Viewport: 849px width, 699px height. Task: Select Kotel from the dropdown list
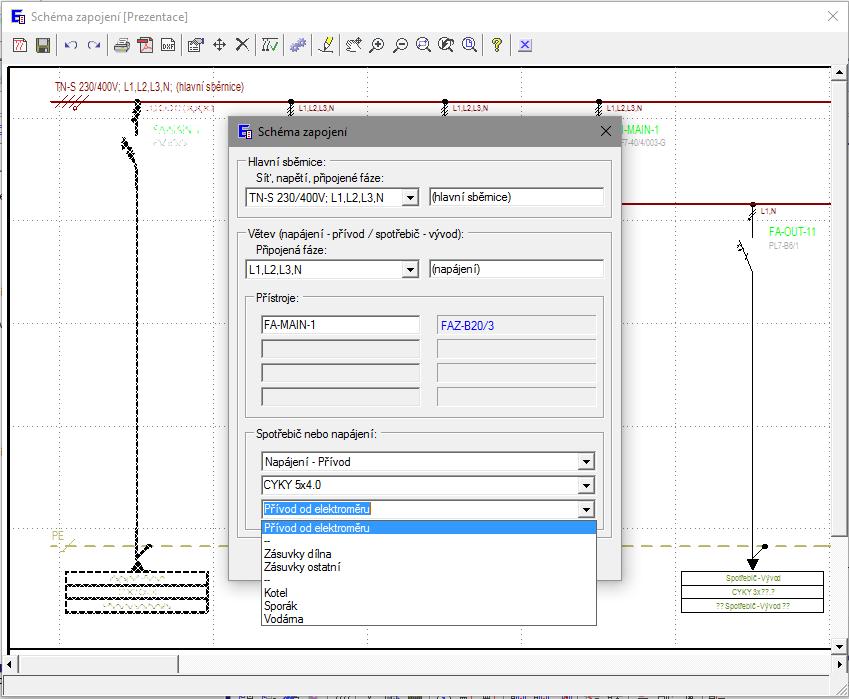(x=429, y=593)
